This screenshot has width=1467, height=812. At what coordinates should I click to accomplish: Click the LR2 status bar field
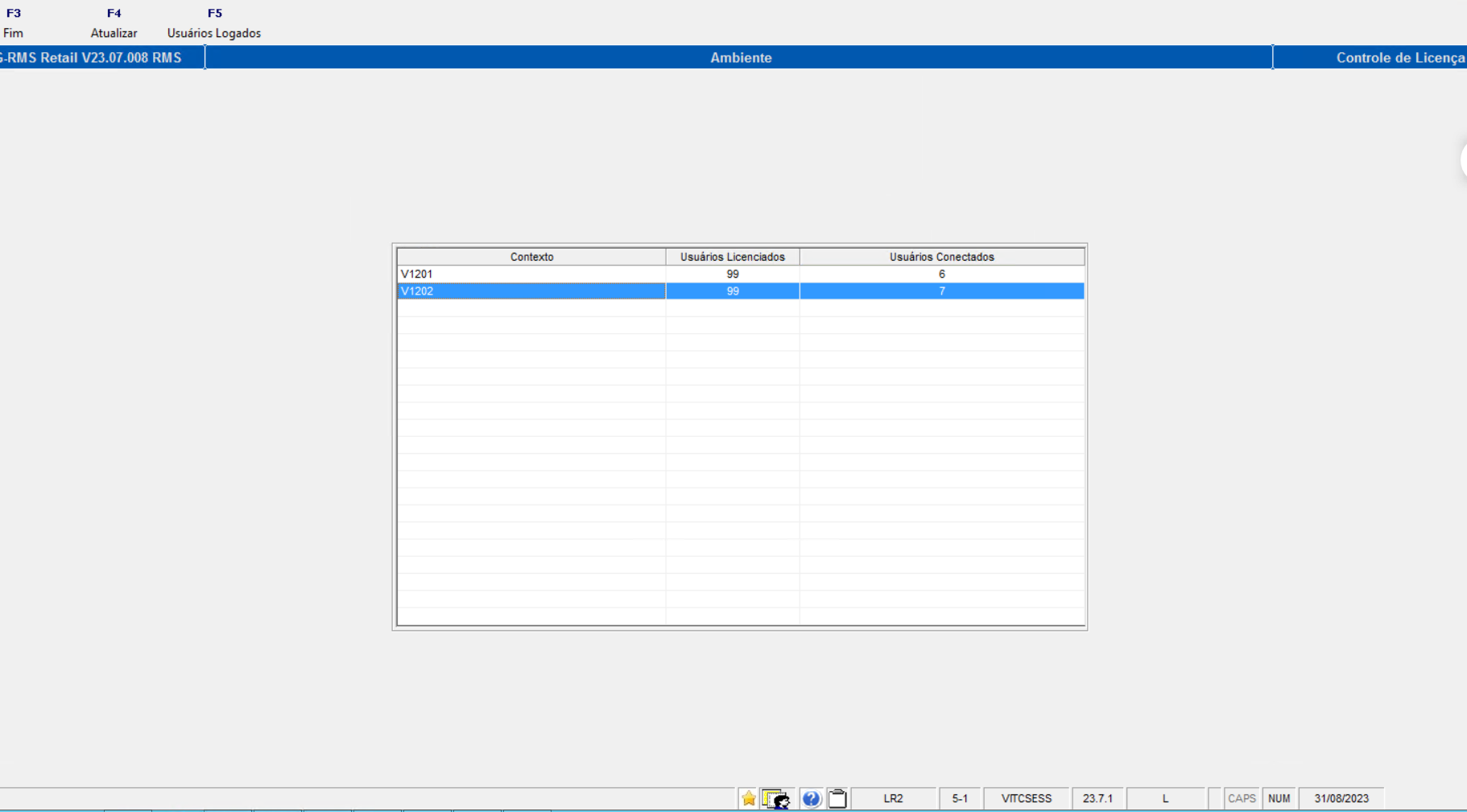click(x=893, y=798)
